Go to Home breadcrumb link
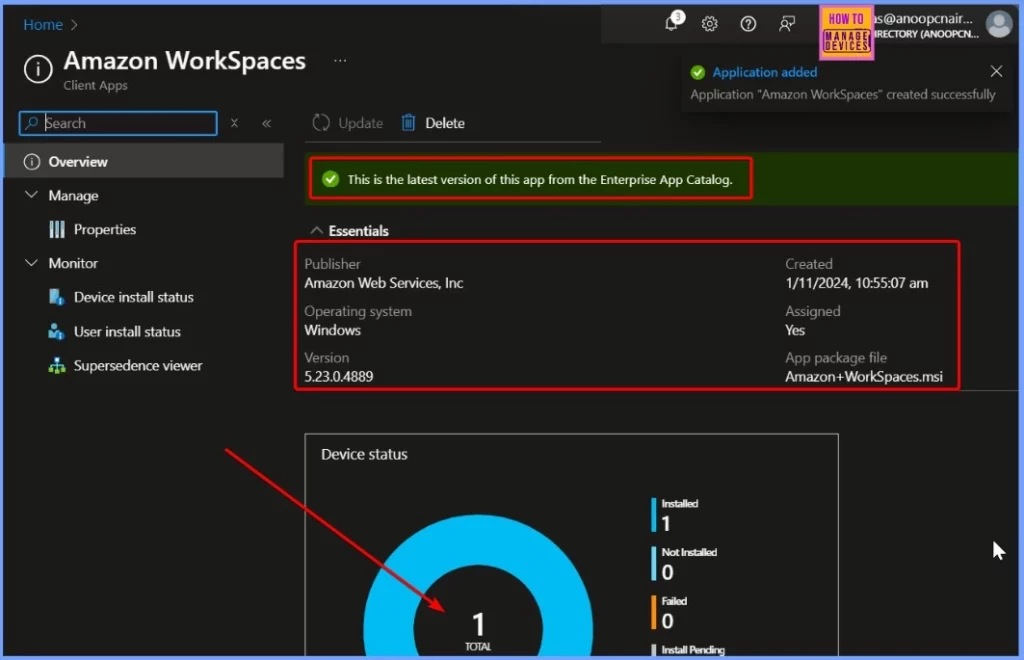Viewport: 1024px width, 660px height. [x=43, y=25]
